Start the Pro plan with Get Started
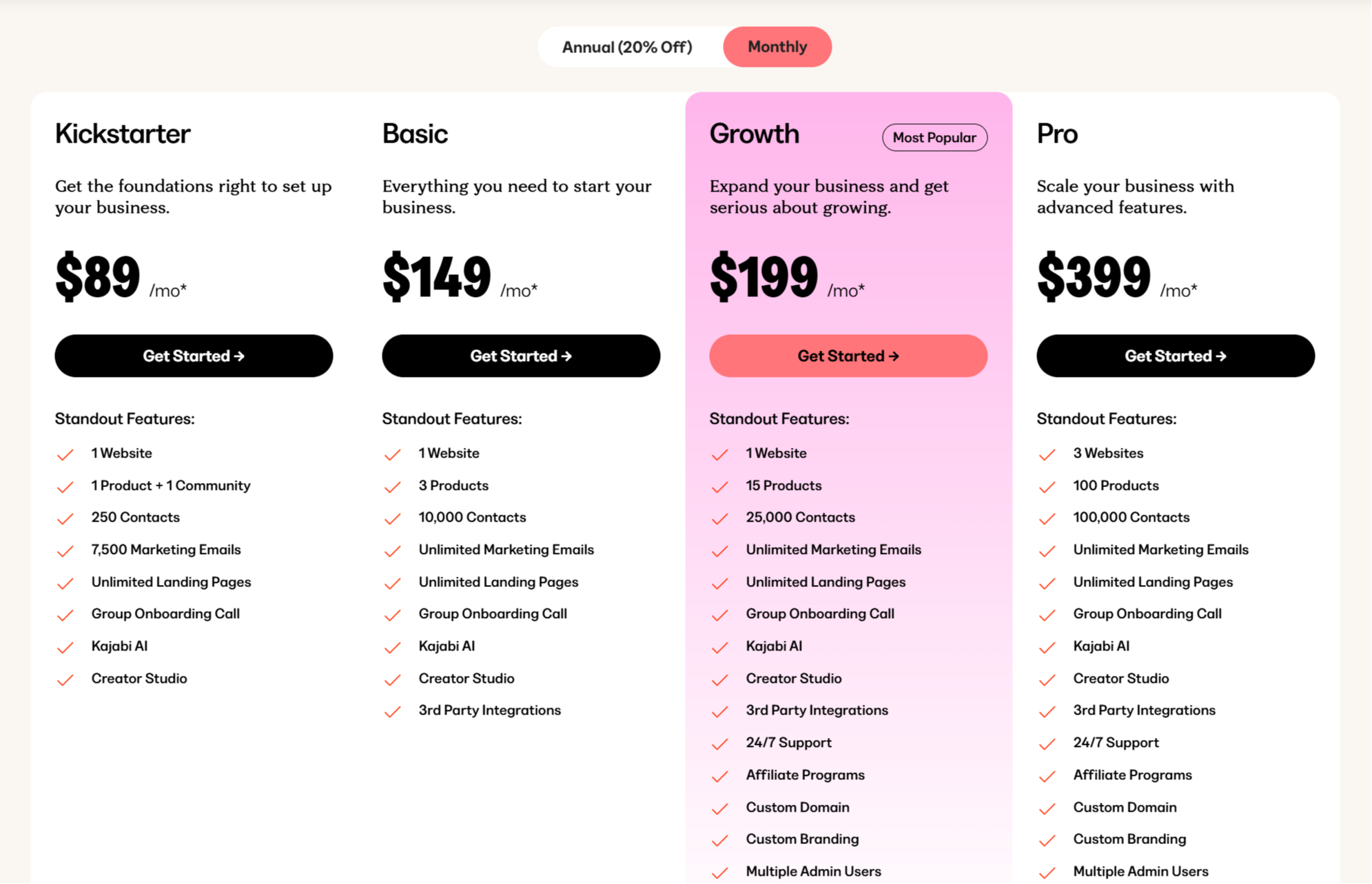1372x884 pixels. coord(1176,356)
